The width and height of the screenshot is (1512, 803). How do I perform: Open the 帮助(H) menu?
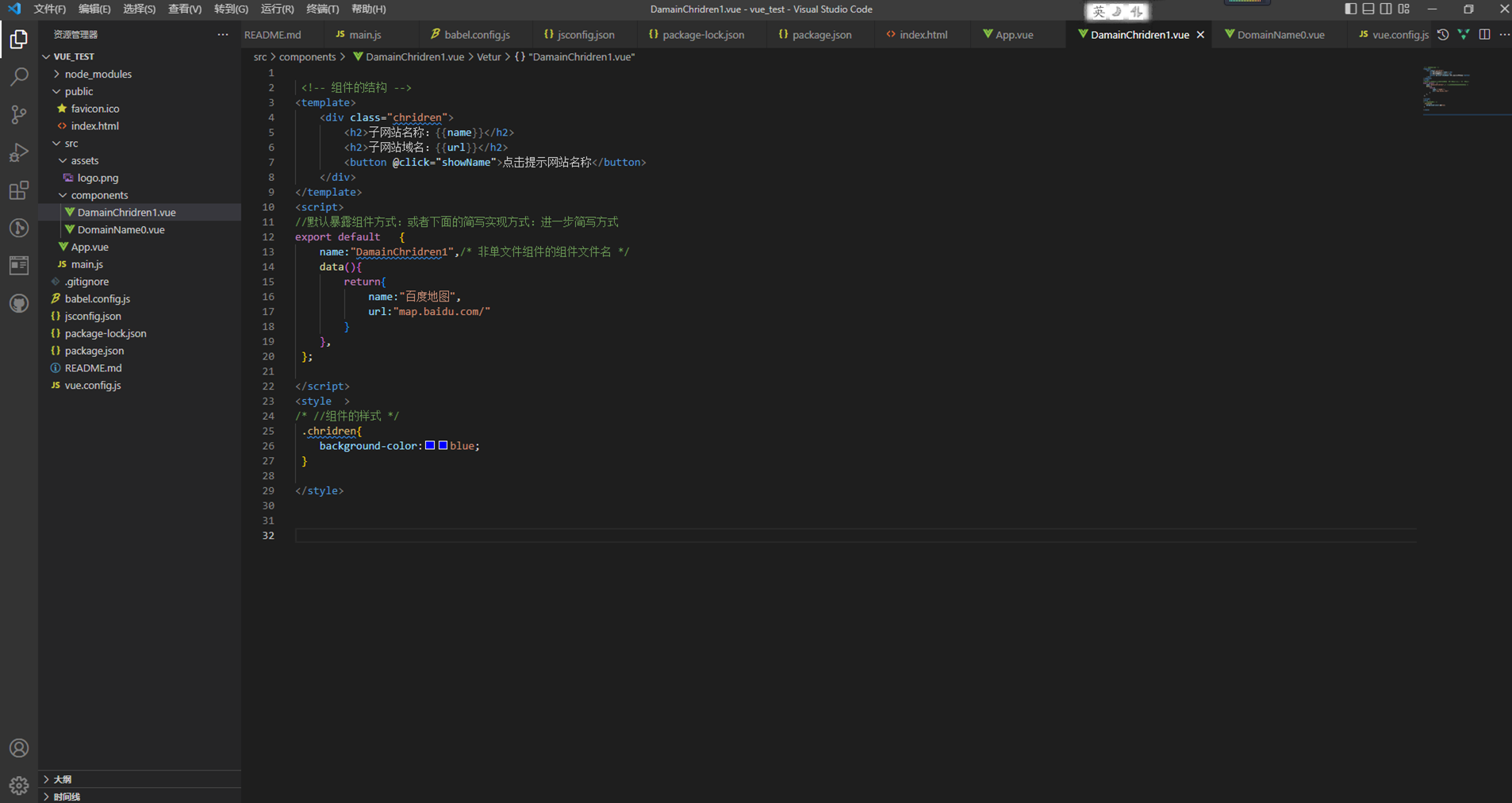pos(368,9)
